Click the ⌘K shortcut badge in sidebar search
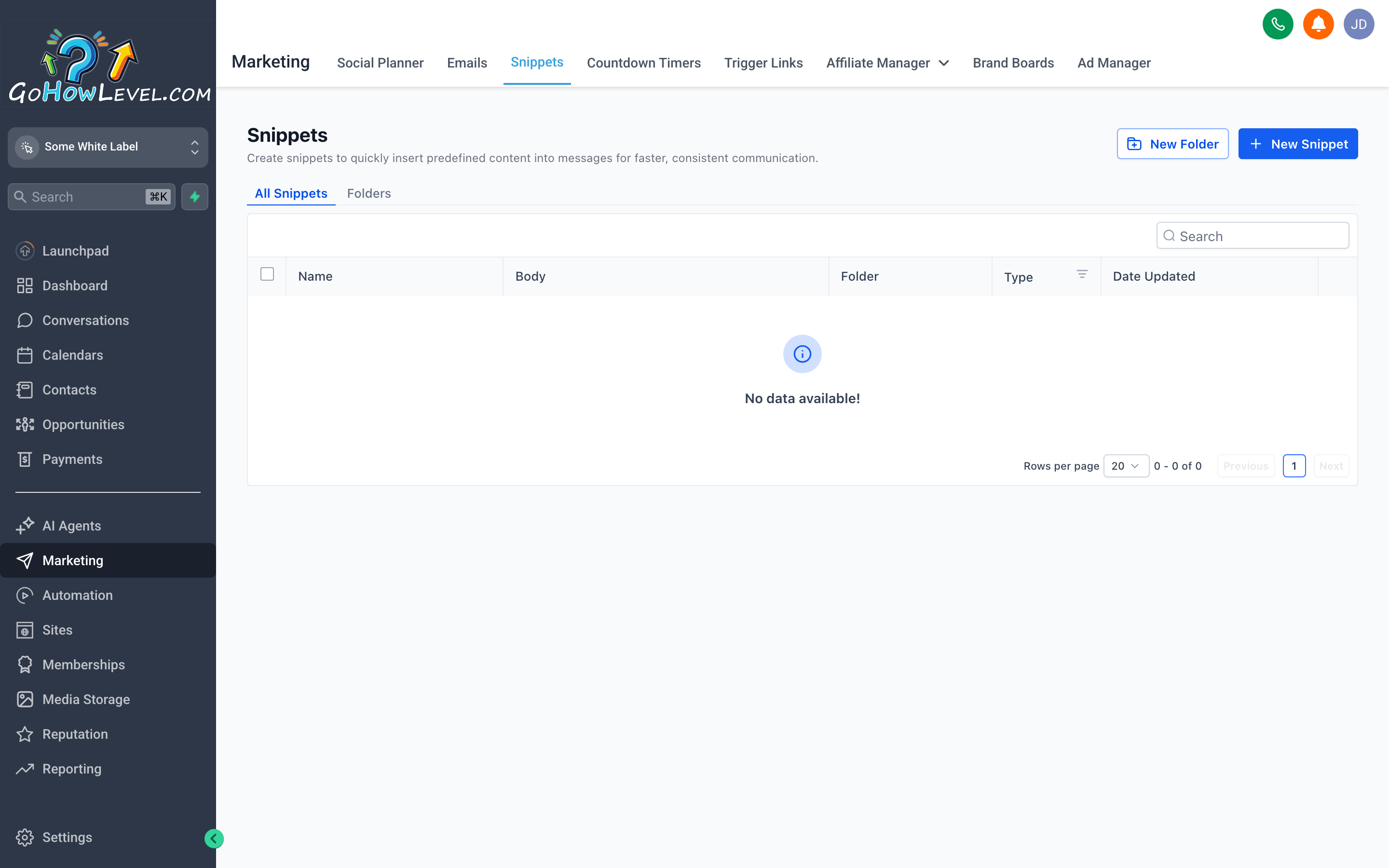Screen dimensions: 1389x868 pyautogui.click(x=158, y=197)
